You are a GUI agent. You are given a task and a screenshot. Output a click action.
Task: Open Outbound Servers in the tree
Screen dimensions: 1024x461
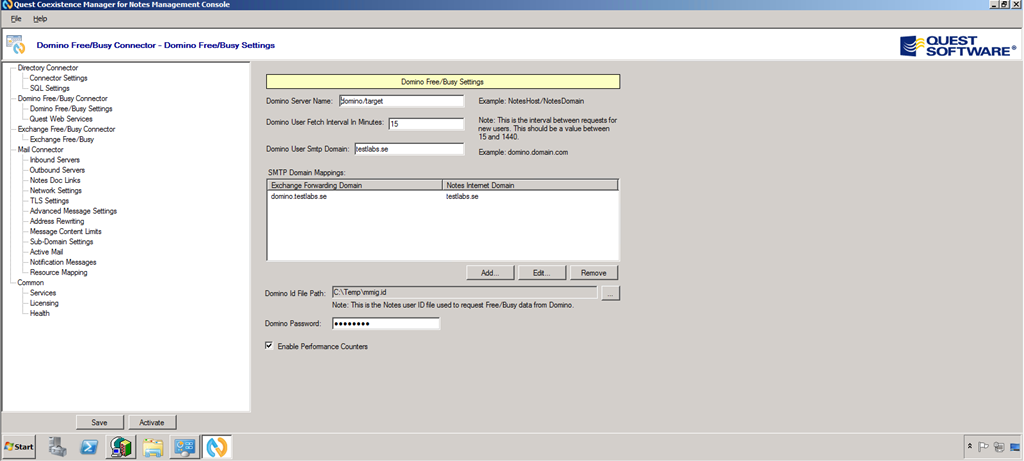click(x=57, y=170)
